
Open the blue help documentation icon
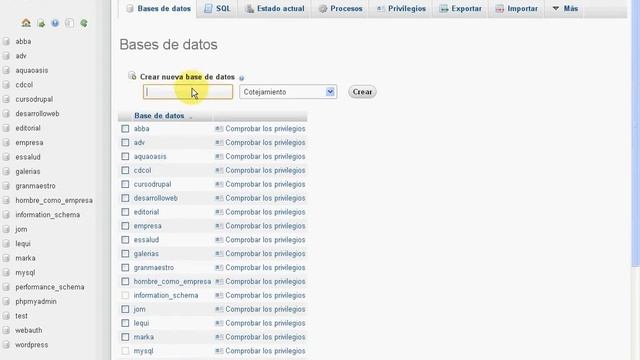pos(55,23)
